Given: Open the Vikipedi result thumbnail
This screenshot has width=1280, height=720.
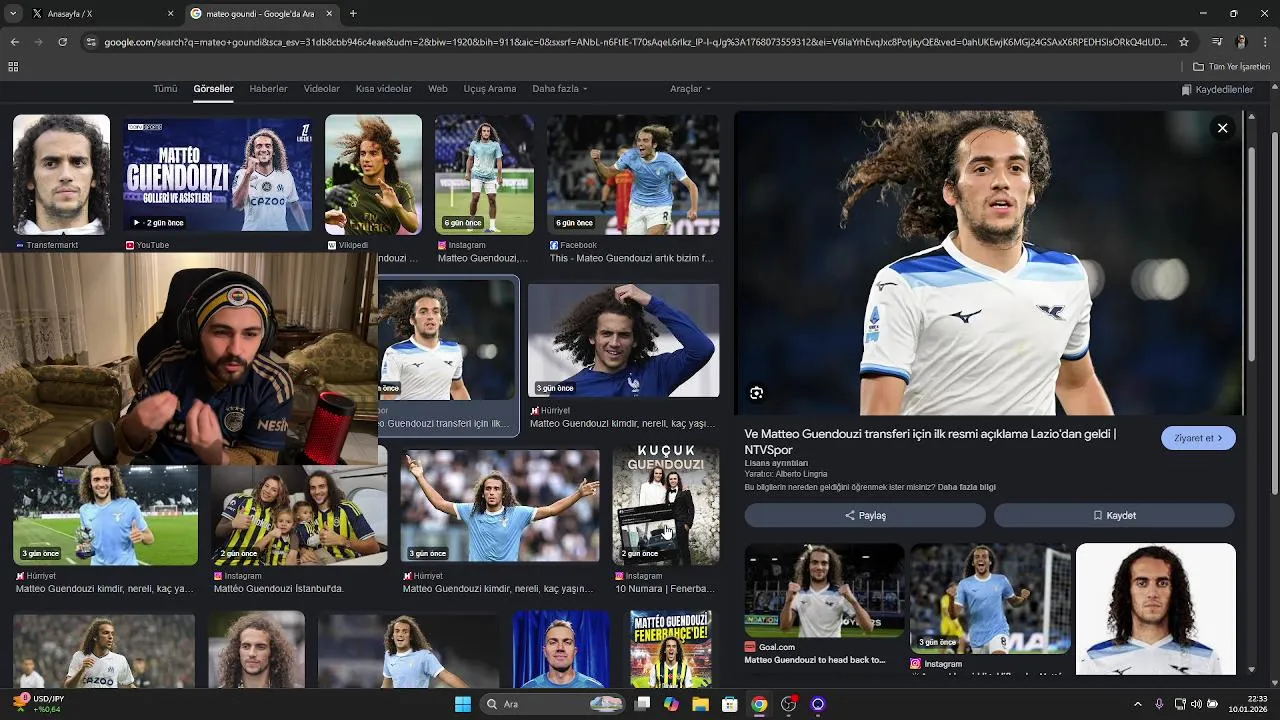Looking at the screenshot, I should pos(373,175).
